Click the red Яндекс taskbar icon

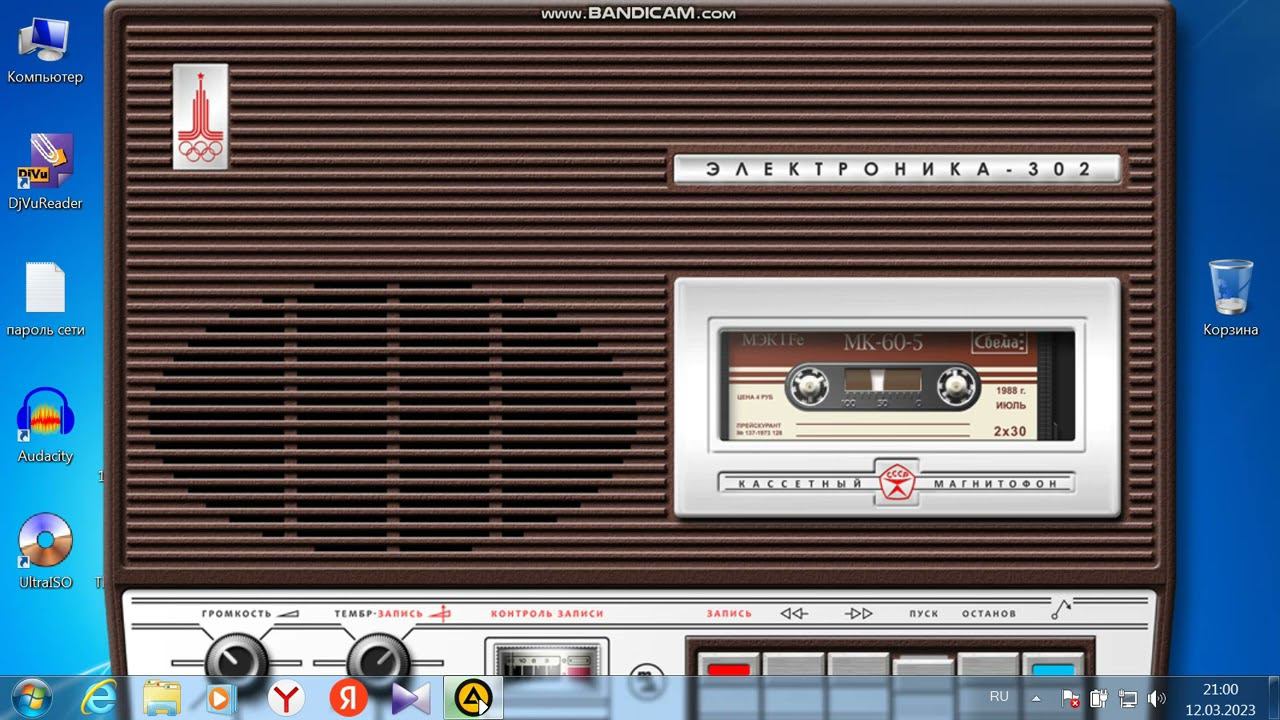click(x=349, y=698)
